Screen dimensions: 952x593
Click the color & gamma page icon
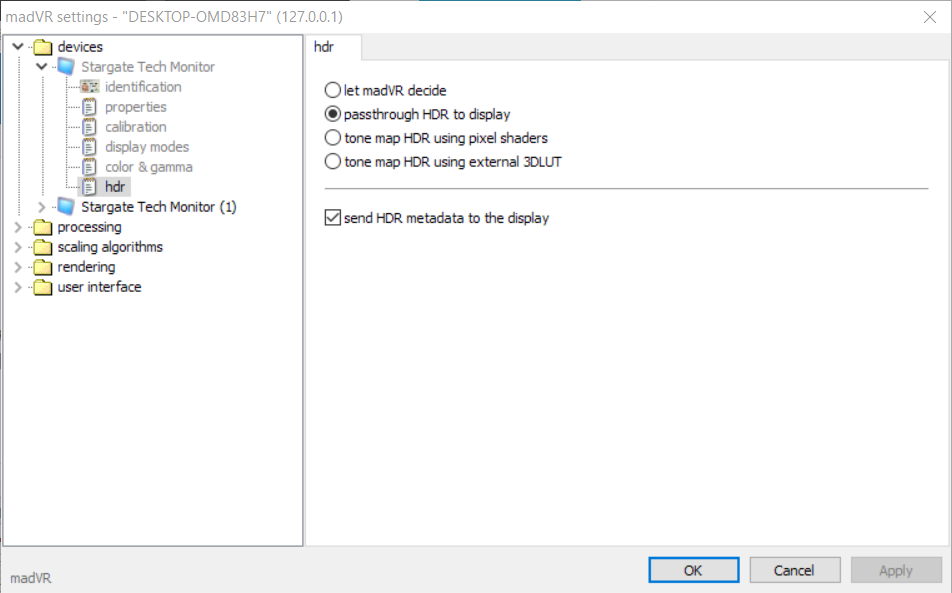tap(89, 167)
